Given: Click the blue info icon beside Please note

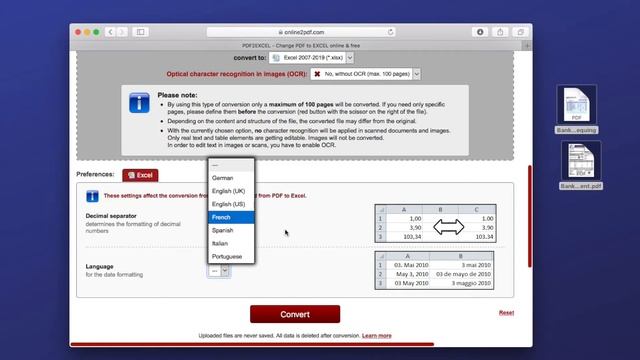Looking at the screenshot, I should (139, 102).
